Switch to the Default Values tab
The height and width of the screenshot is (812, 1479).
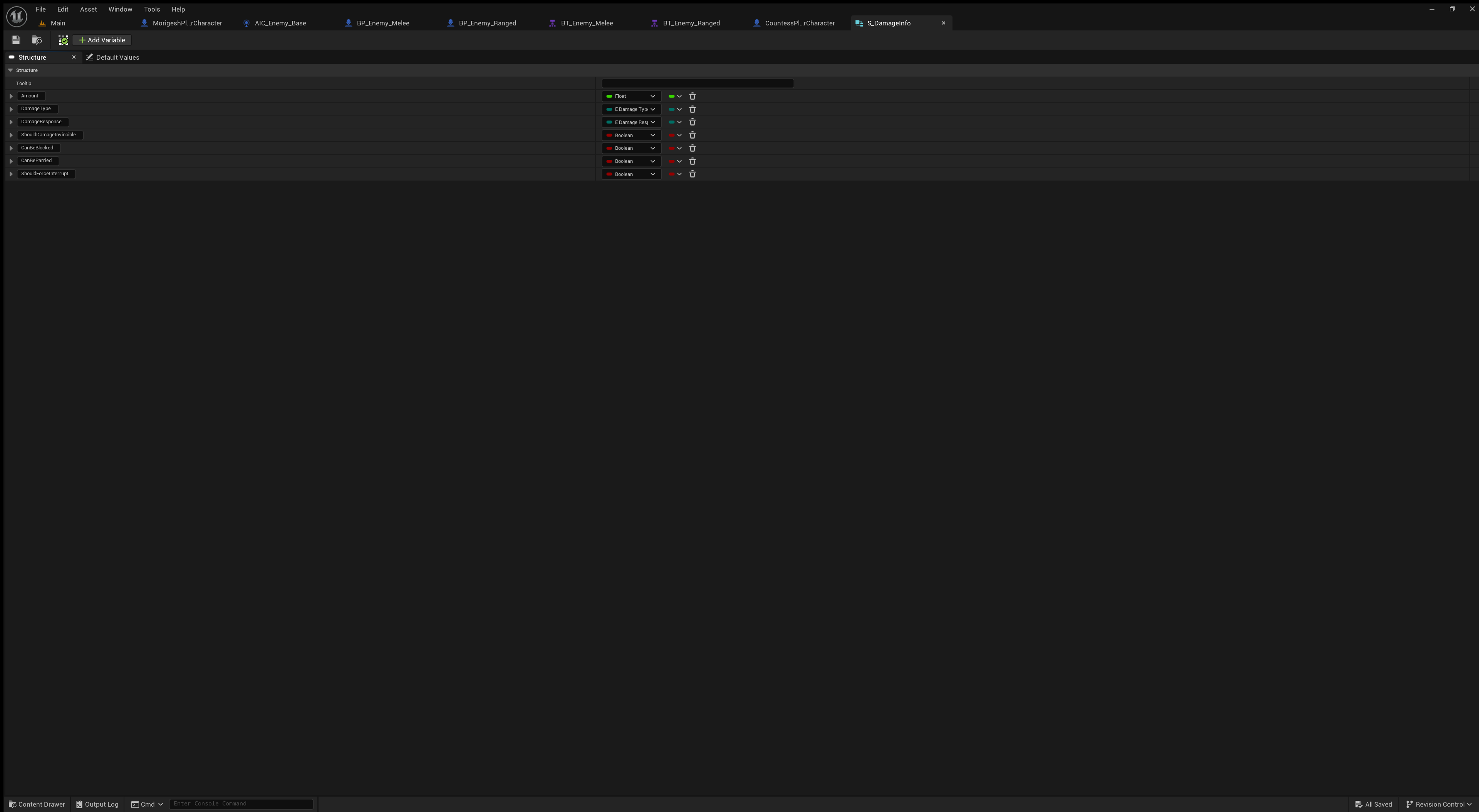coord(113,57)
